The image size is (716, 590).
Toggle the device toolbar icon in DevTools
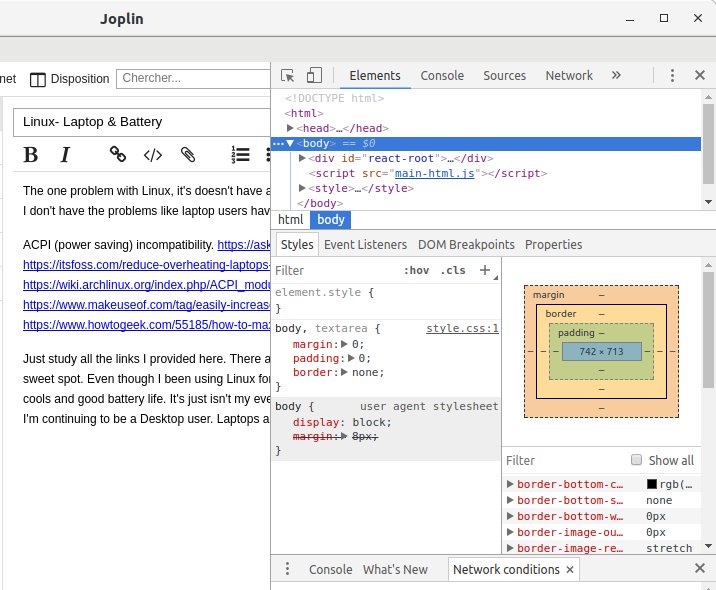click(x=314, y=75)
